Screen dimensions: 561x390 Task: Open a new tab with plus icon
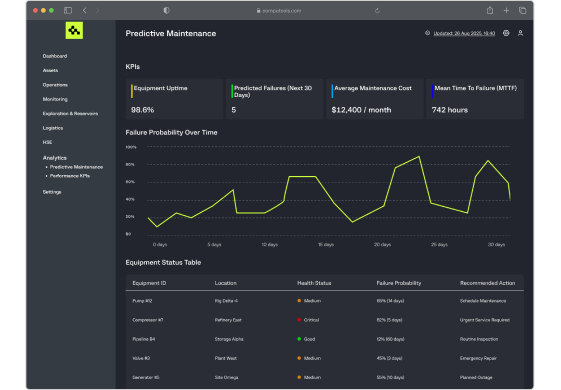[x=506, y=10]
